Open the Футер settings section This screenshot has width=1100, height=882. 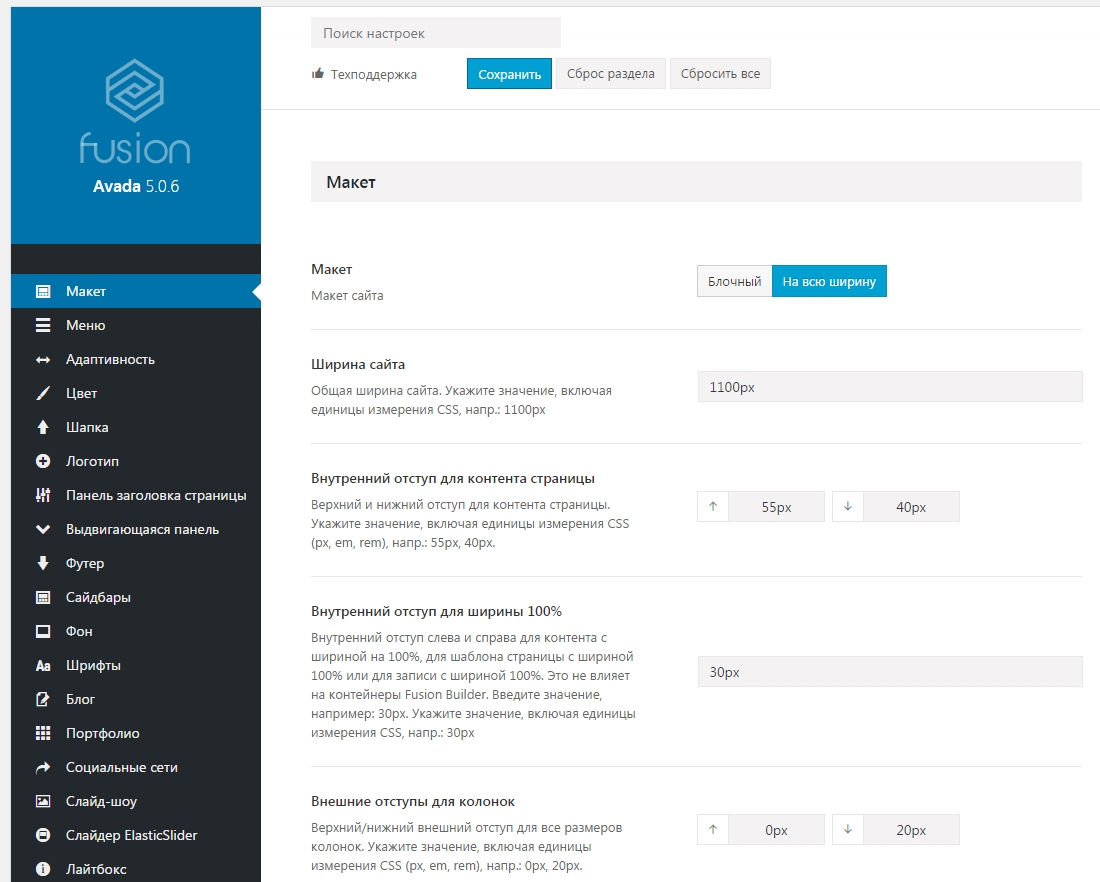(x=136, y=563)
